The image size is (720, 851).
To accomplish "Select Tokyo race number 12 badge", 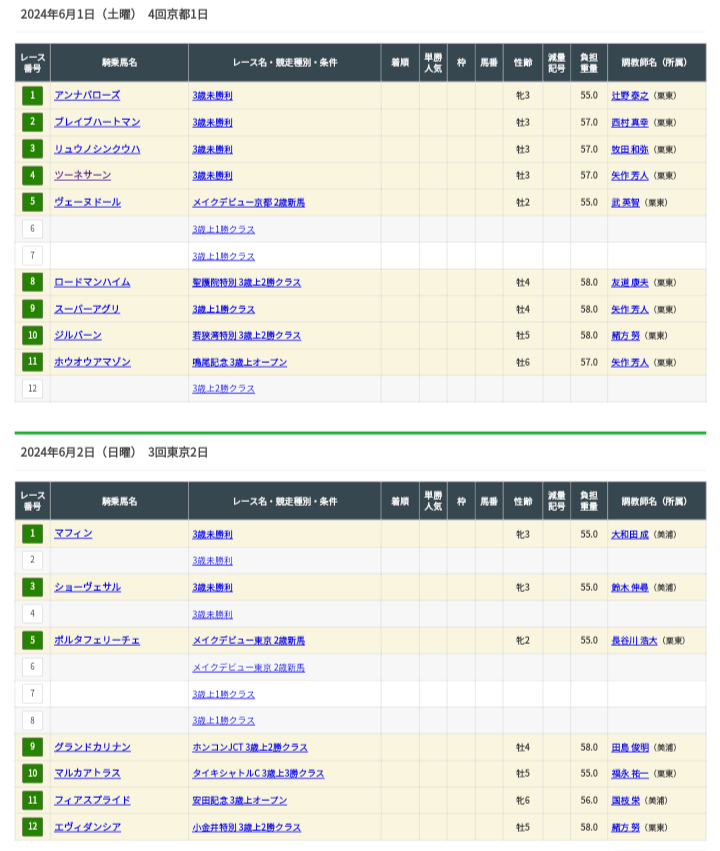I will [x=33, y=827].
